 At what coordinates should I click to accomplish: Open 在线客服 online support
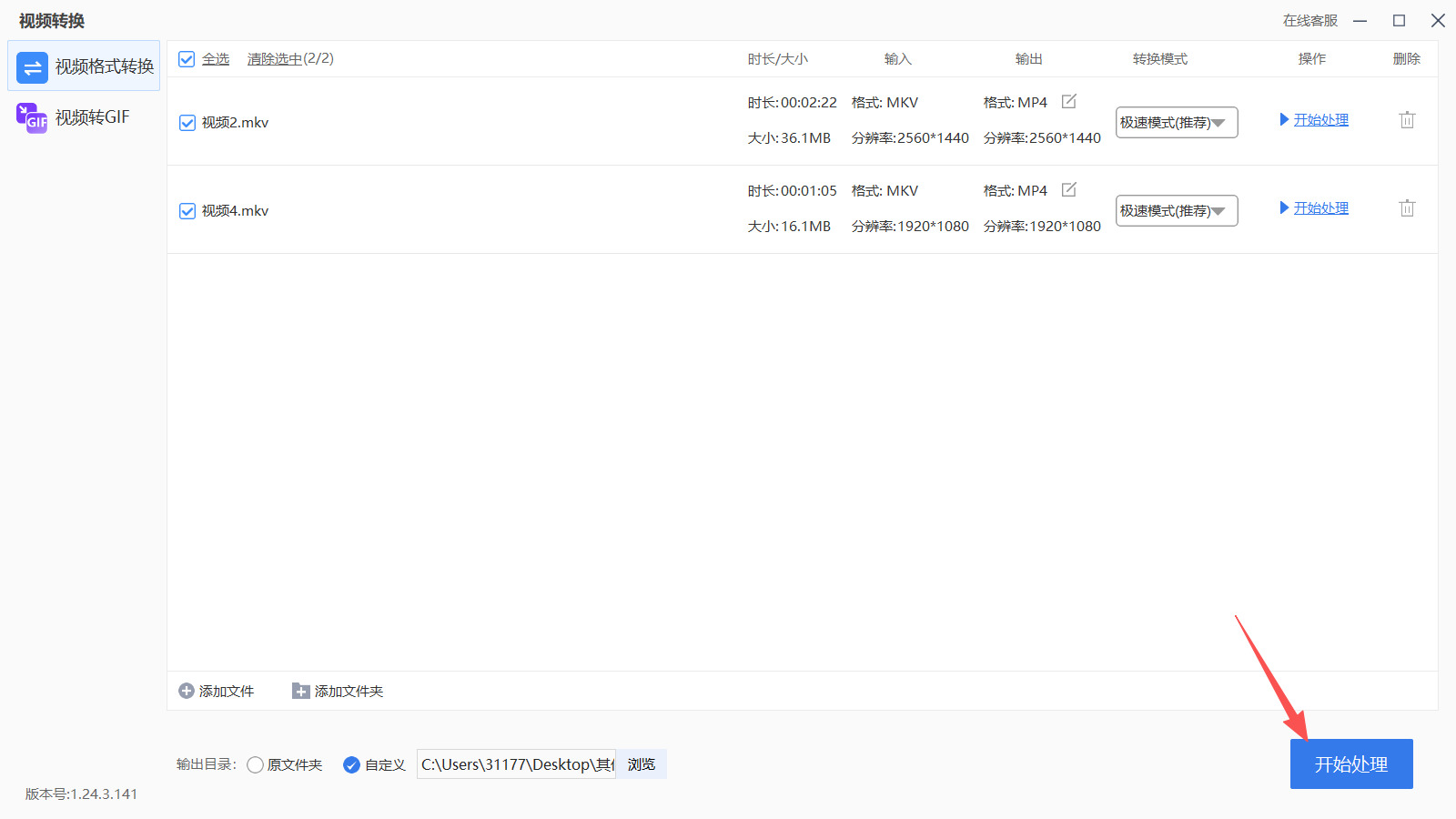pos(1310,21)
